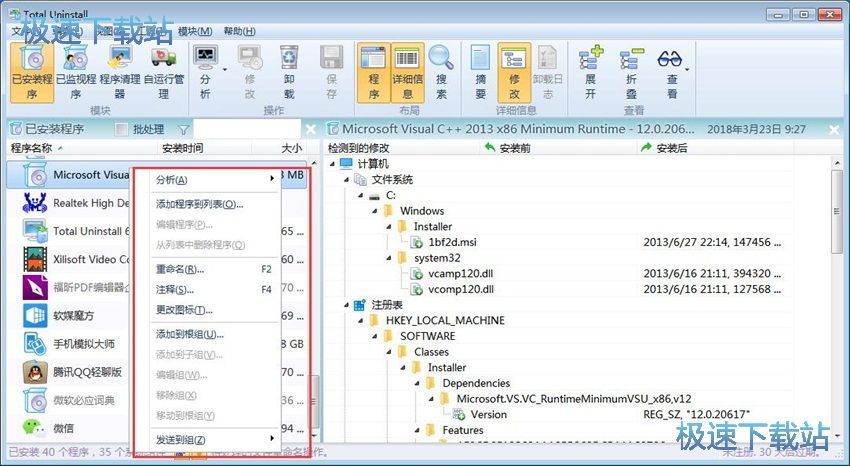Open the 帮助(H) menu
This screenshot has width=850, height=466.
[x=239, y=31]
